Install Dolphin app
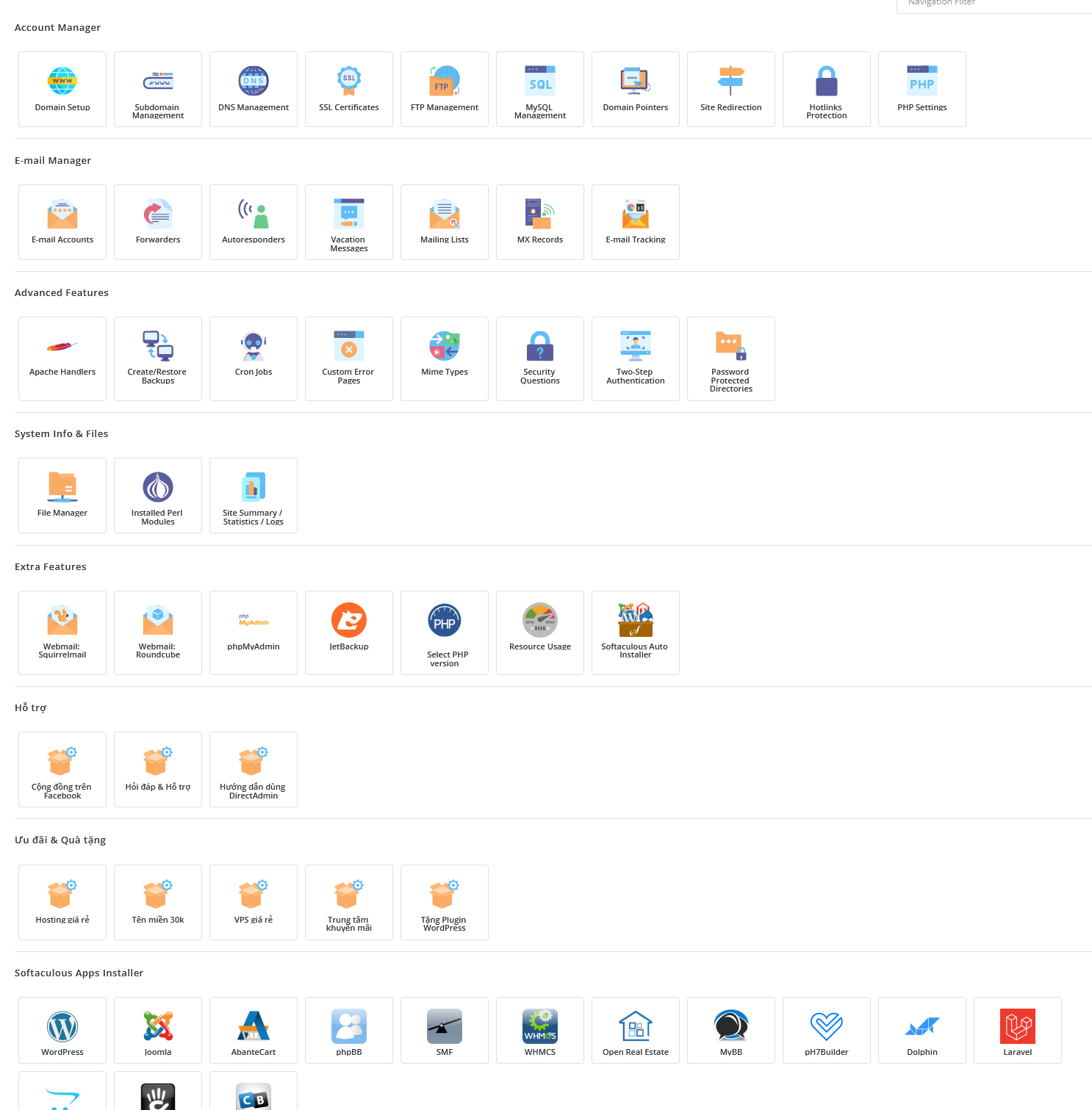1092x1110 pixels. [x=922, y=1030]
